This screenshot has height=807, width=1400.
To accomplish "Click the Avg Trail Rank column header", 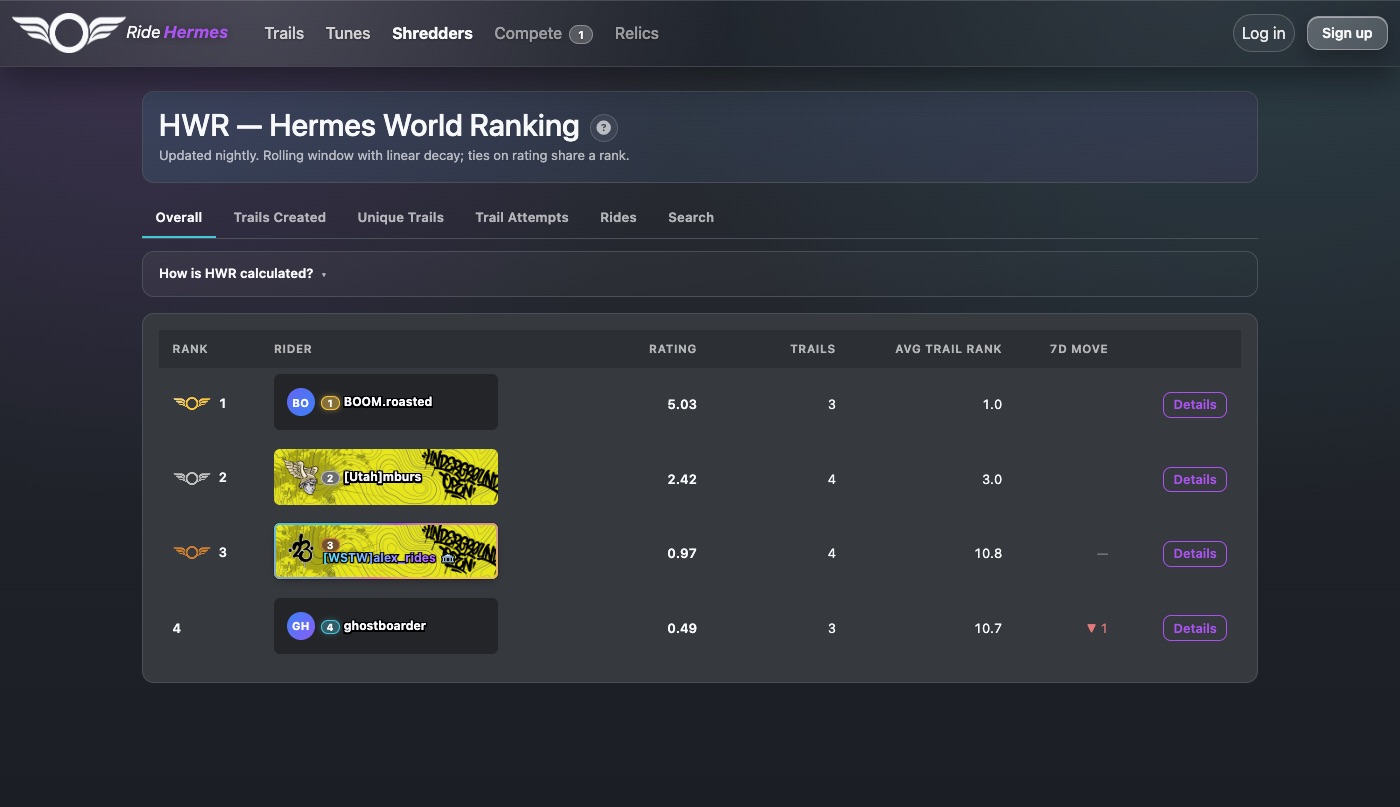I will (949, 349).
